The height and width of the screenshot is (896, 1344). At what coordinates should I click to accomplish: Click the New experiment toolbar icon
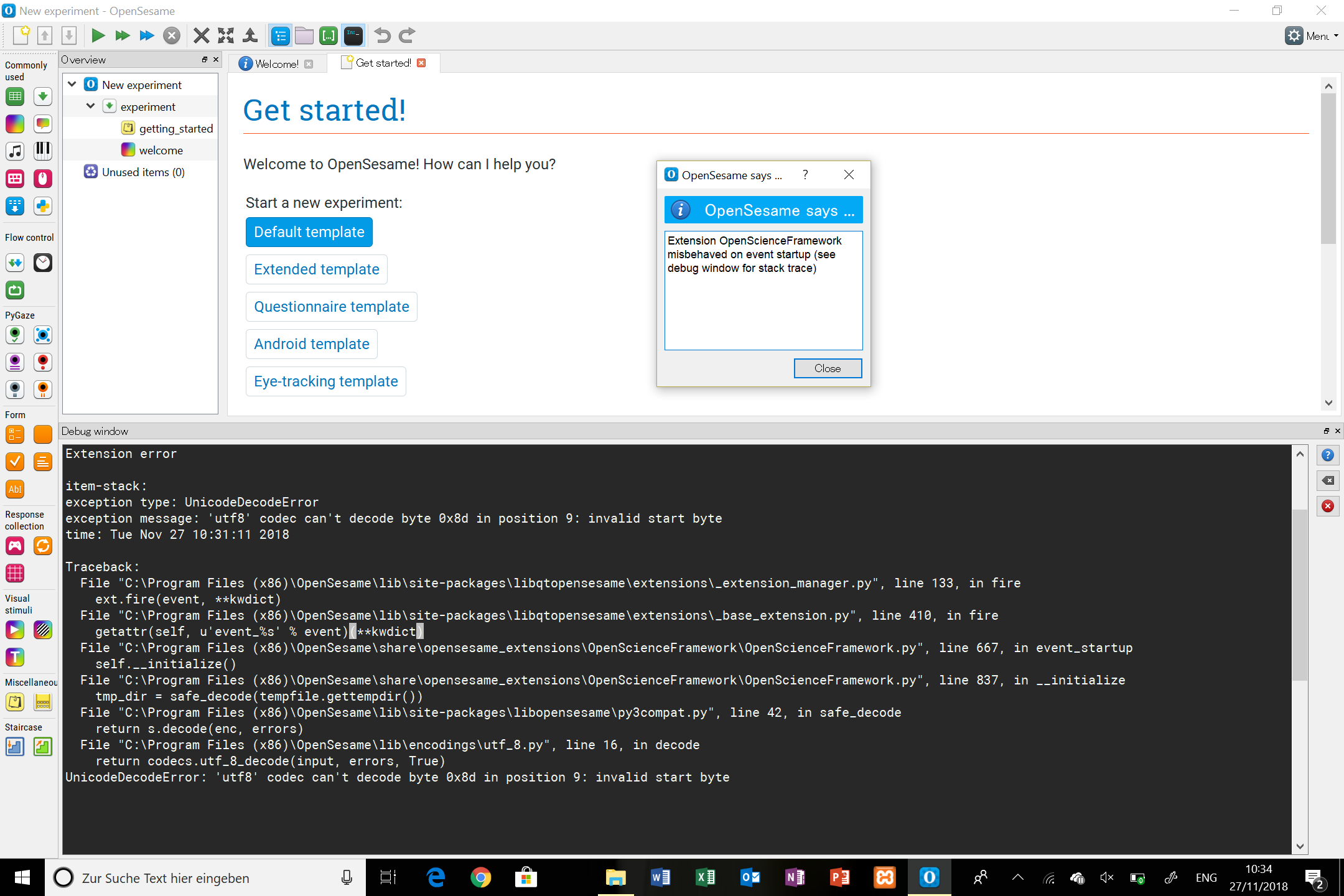coord(21,35)
